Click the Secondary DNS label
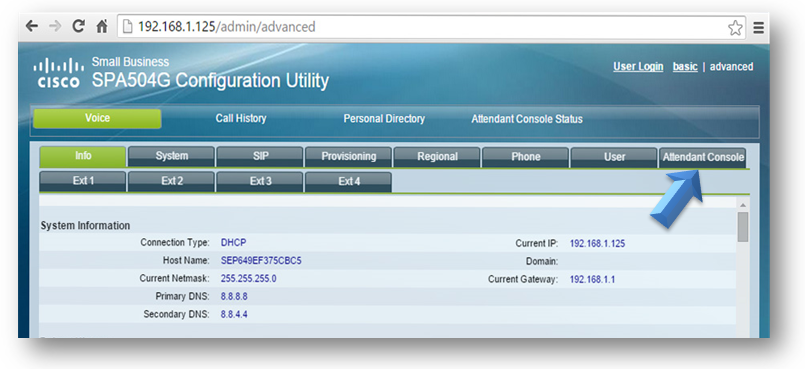 (x=177, y=314)
